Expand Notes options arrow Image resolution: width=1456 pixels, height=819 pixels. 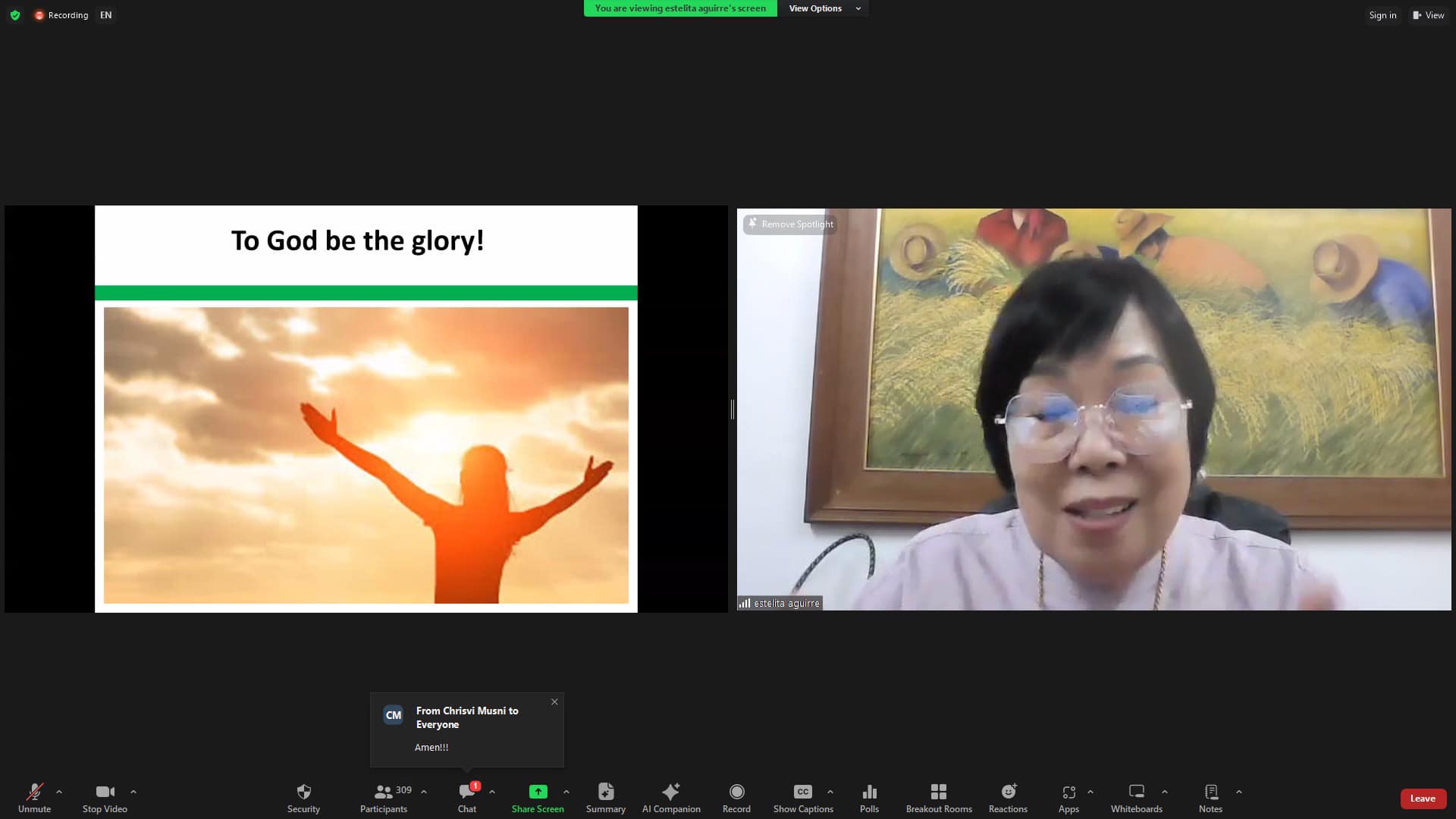1239,792
